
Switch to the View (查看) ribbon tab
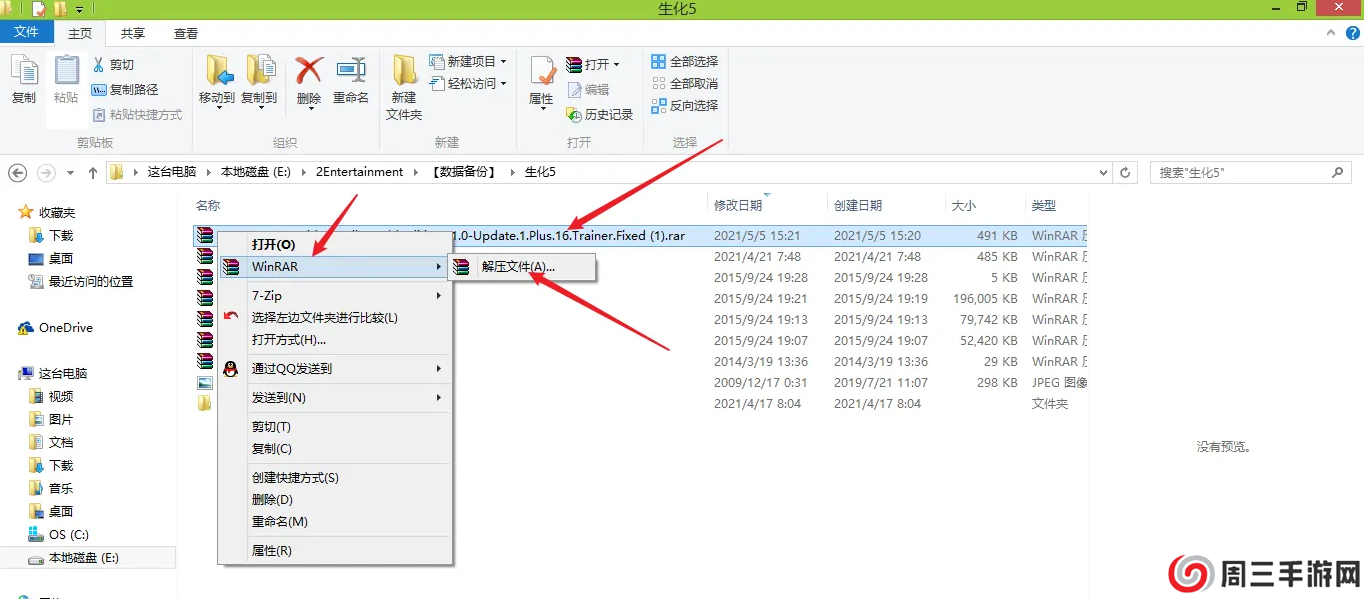click(186, 33)
